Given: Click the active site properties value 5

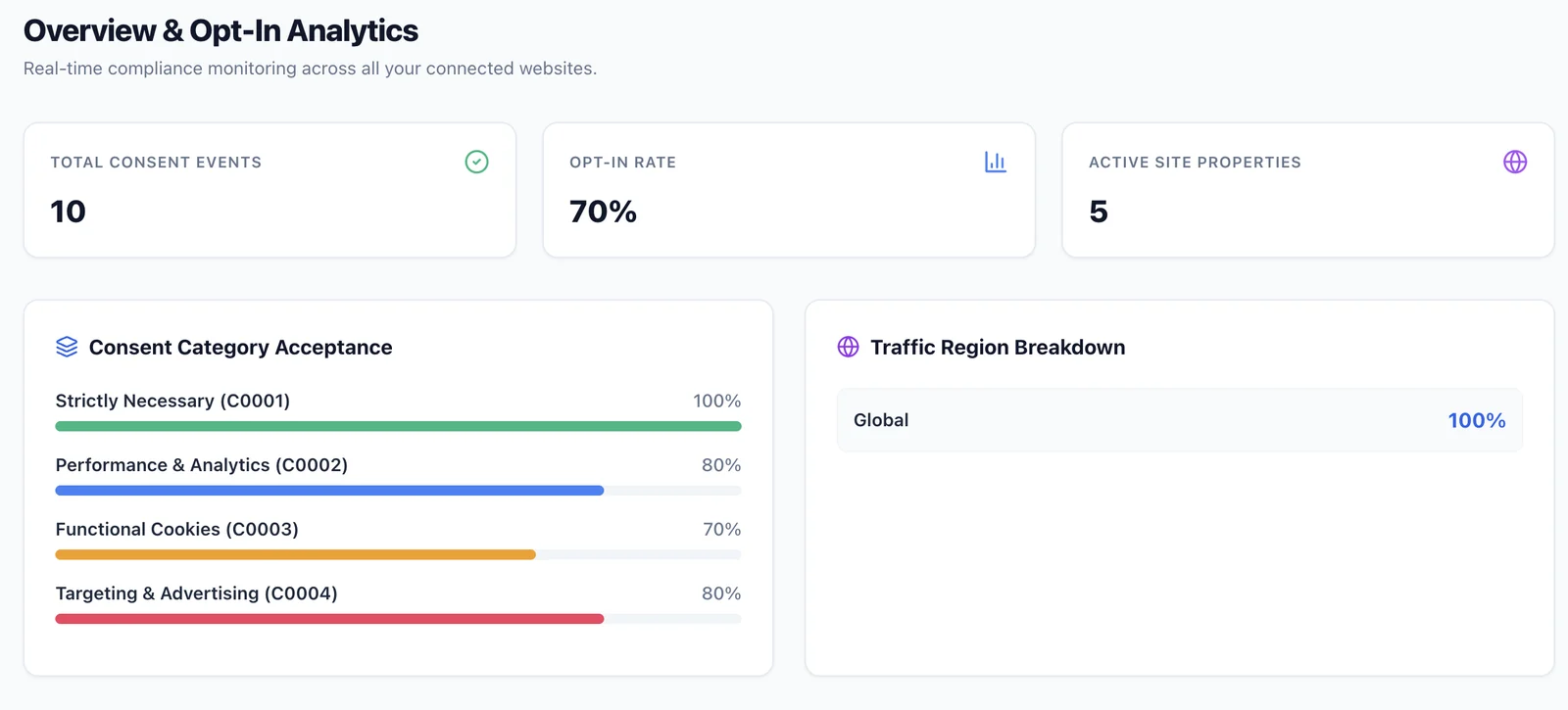Looking at the screenshot, I should 1099,212.
